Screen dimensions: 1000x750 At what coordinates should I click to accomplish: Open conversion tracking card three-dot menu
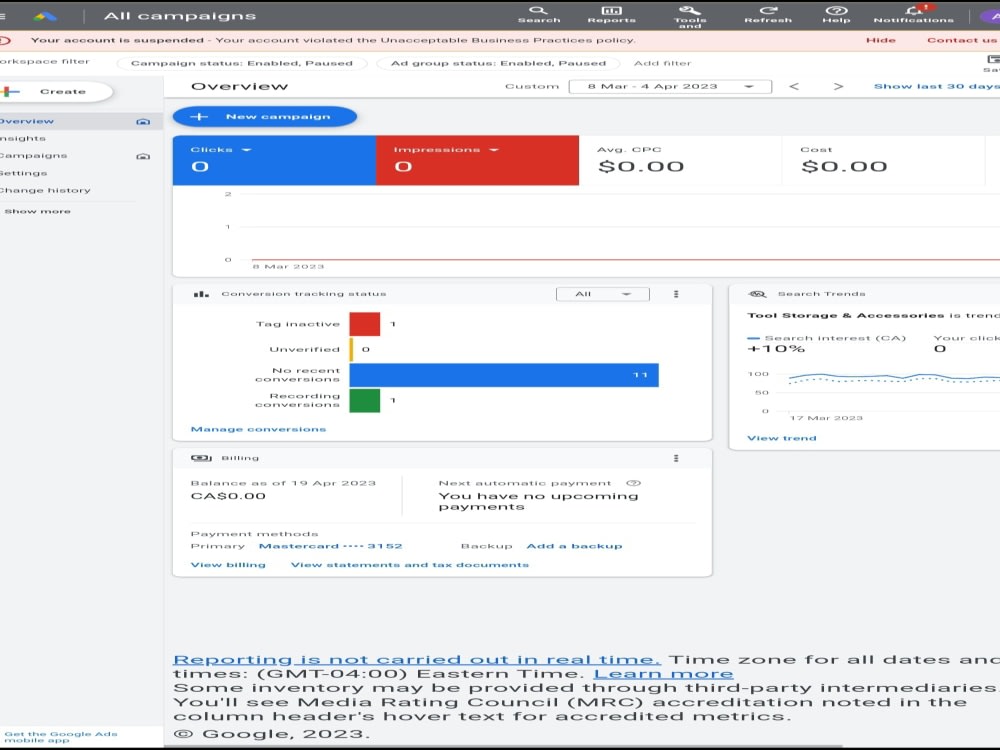click(x=676, y=294)
